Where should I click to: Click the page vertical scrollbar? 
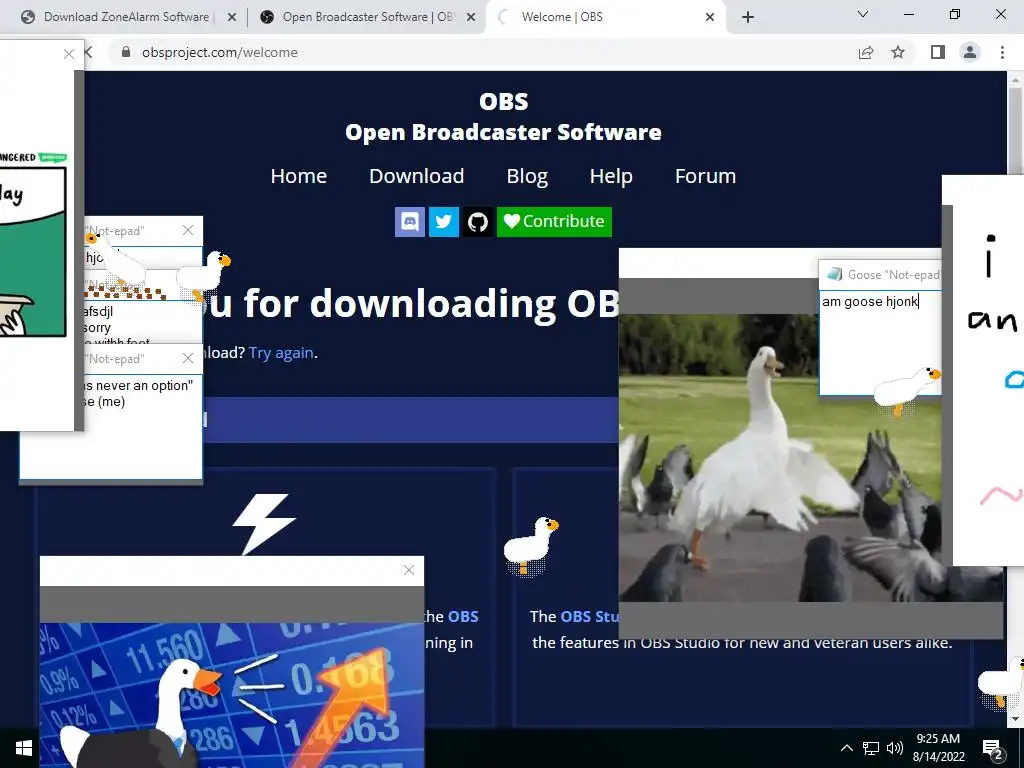point(1015,131)
